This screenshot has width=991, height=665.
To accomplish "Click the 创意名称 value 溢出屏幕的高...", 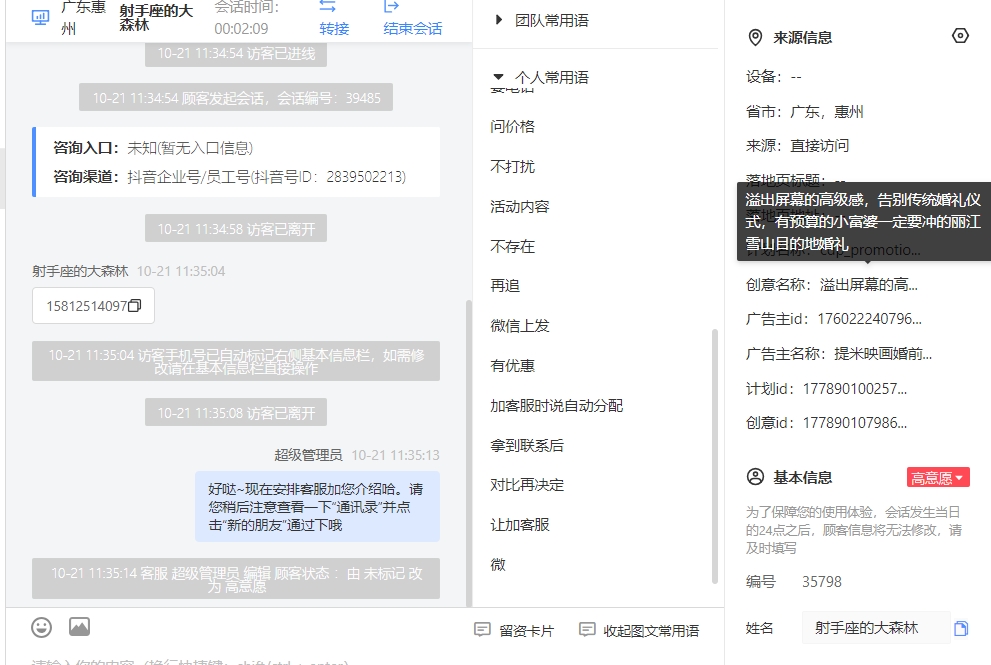I will coord(868,284).
